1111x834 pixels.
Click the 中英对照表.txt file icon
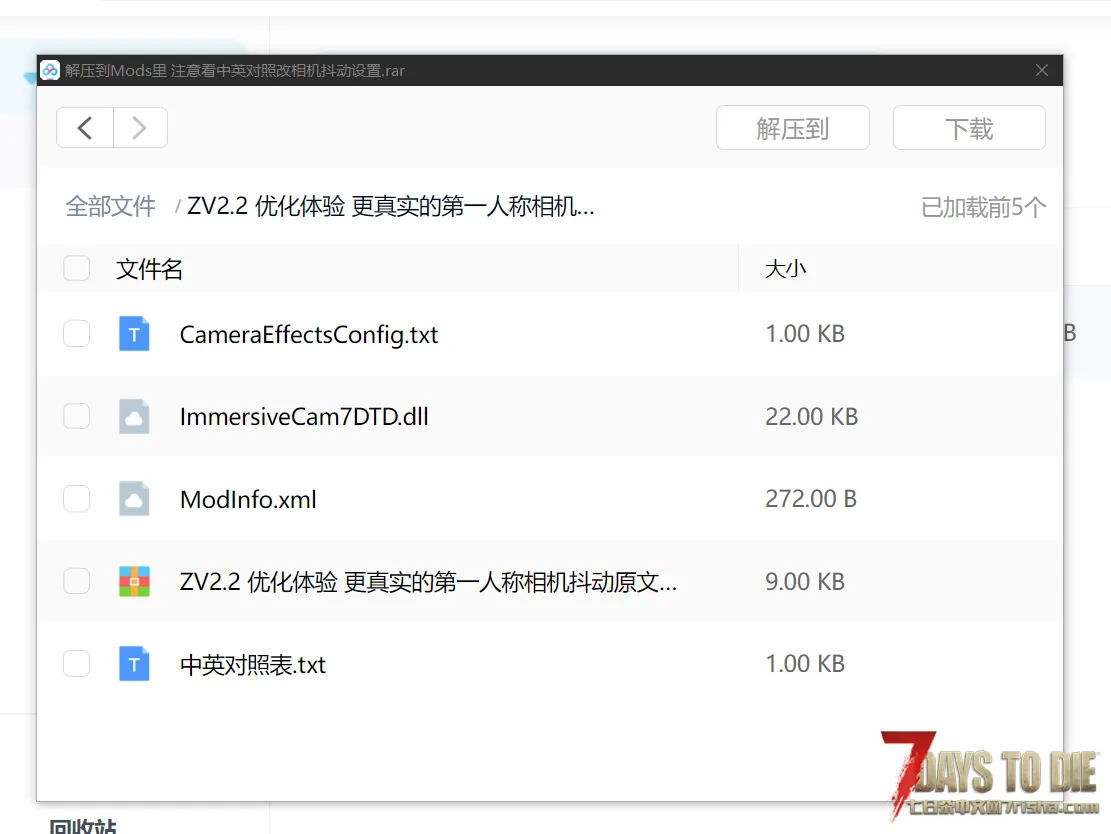tap(134, 664)
